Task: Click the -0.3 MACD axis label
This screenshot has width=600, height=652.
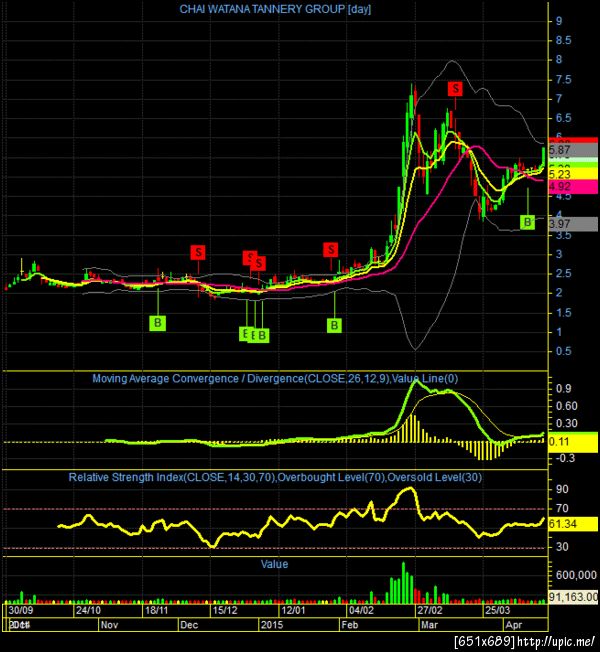Action: (x=565, y=458)
